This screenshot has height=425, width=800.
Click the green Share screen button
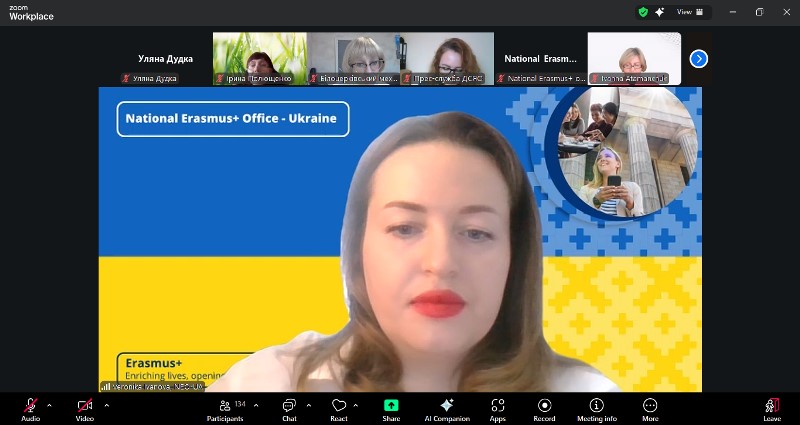pyautogui.click(x=391, y=406)
